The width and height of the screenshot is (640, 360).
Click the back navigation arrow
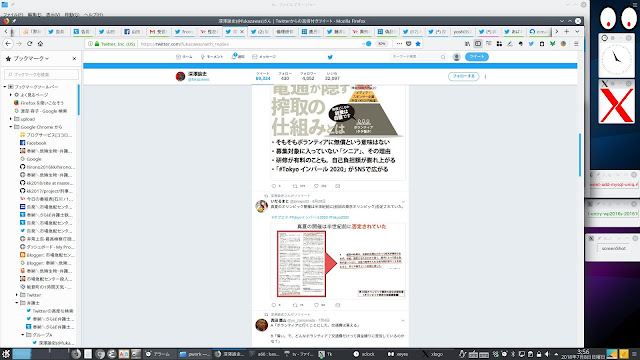(8, 44)
